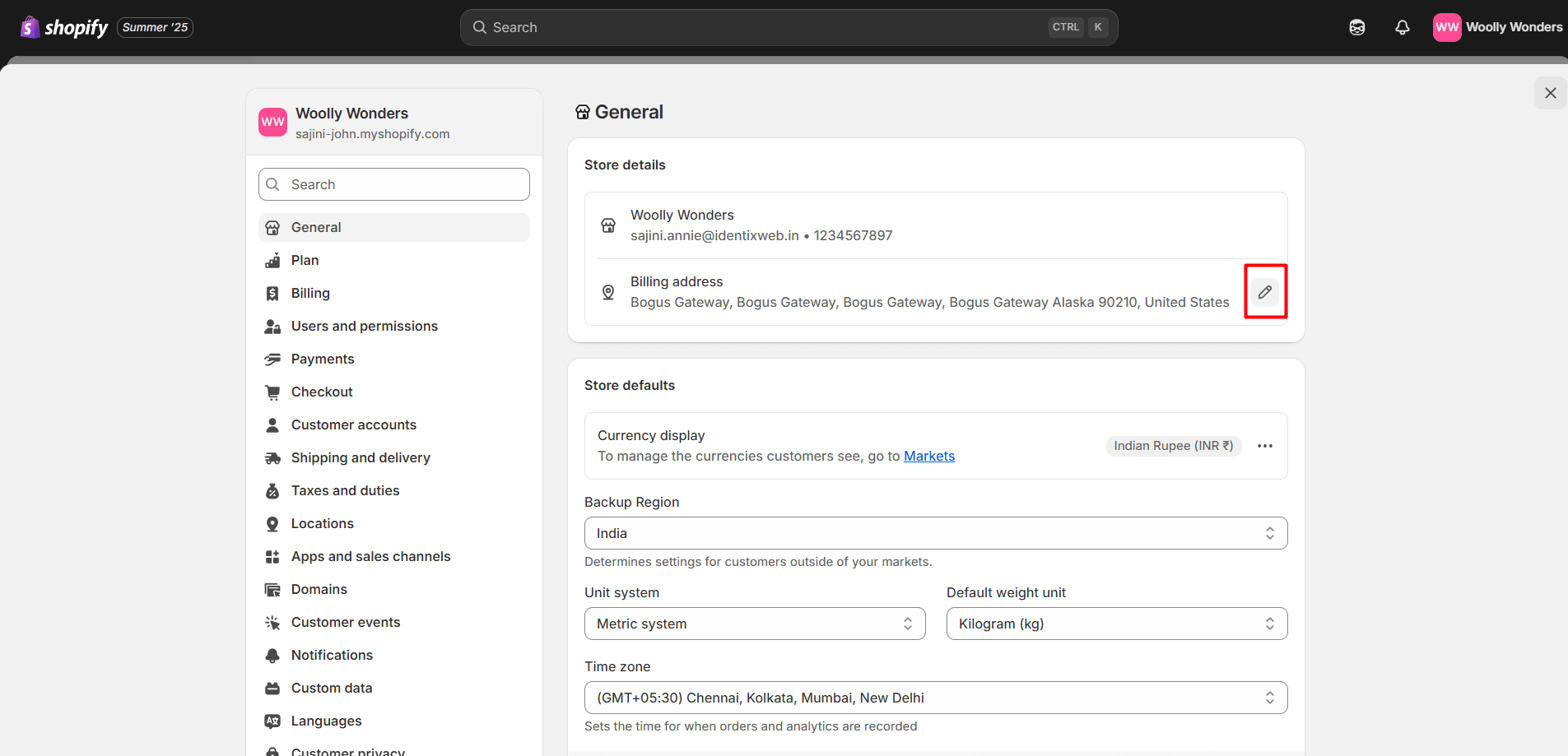The image size is (1568, 756).
Task: Click the Taxes and duties icon
Action: tap(272, 491)
